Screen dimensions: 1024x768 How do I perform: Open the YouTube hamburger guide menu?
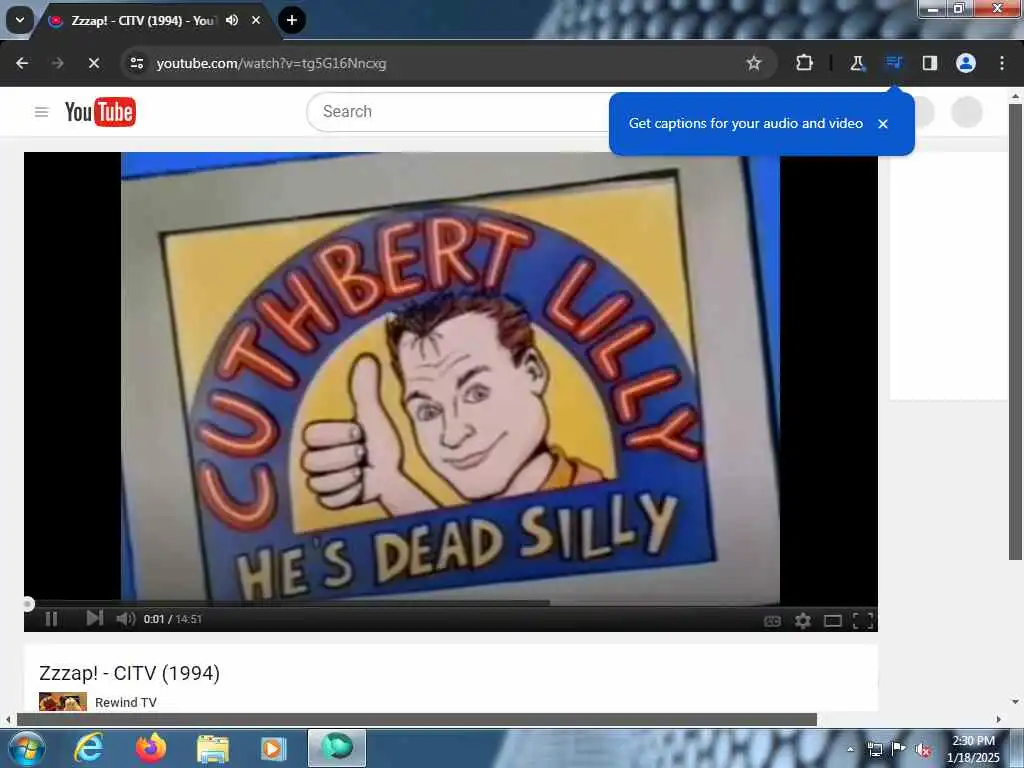[41, 112]
